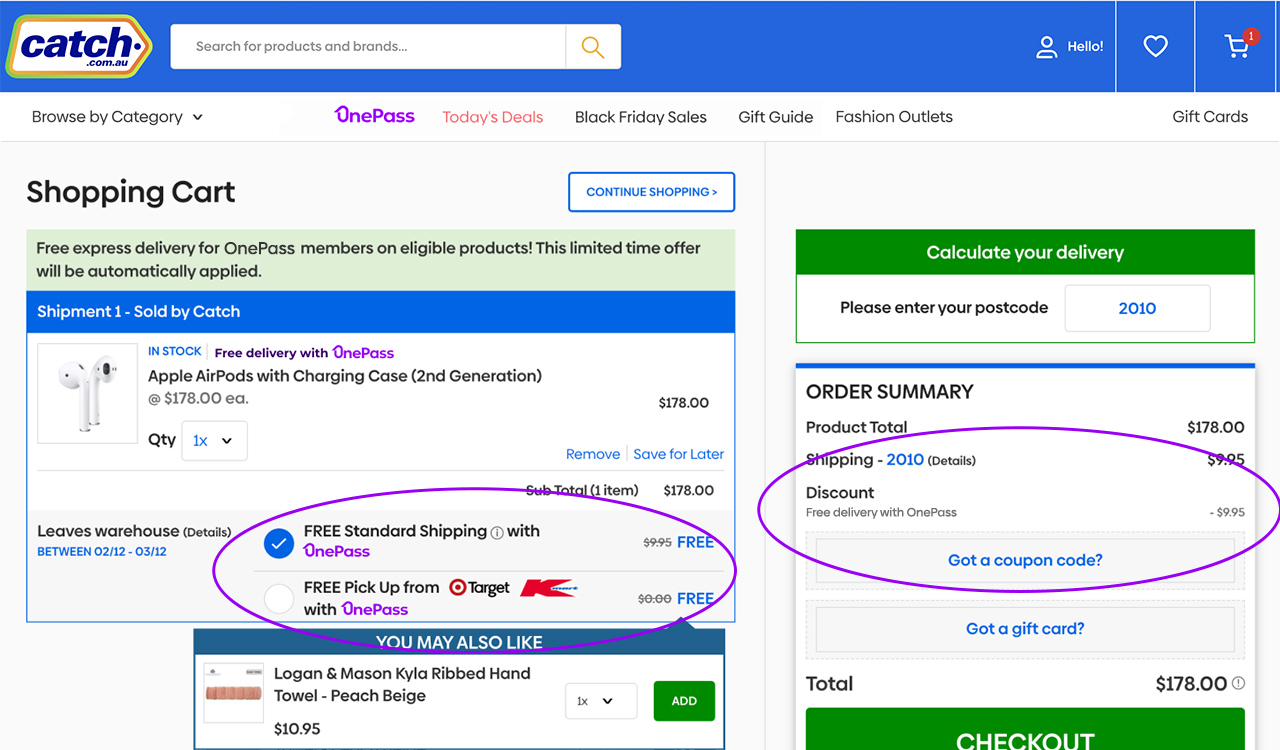Click info icon next to Standard Shipping
Viewport: 1280px width, 750px height.
pos(497,532)
